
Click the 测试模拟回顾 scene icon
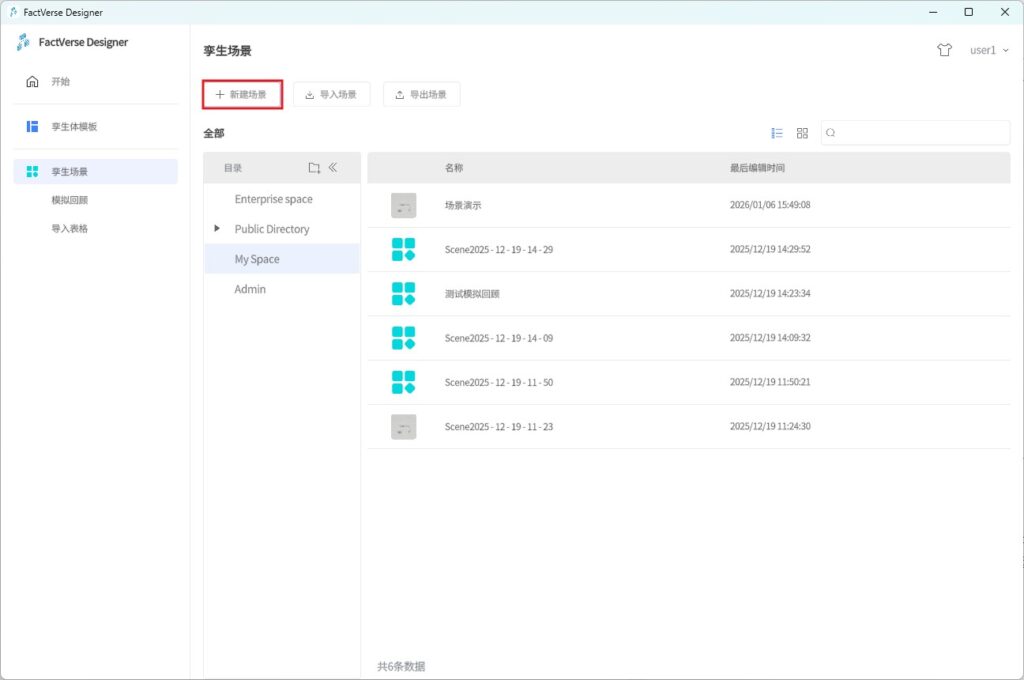coord(403,294)
